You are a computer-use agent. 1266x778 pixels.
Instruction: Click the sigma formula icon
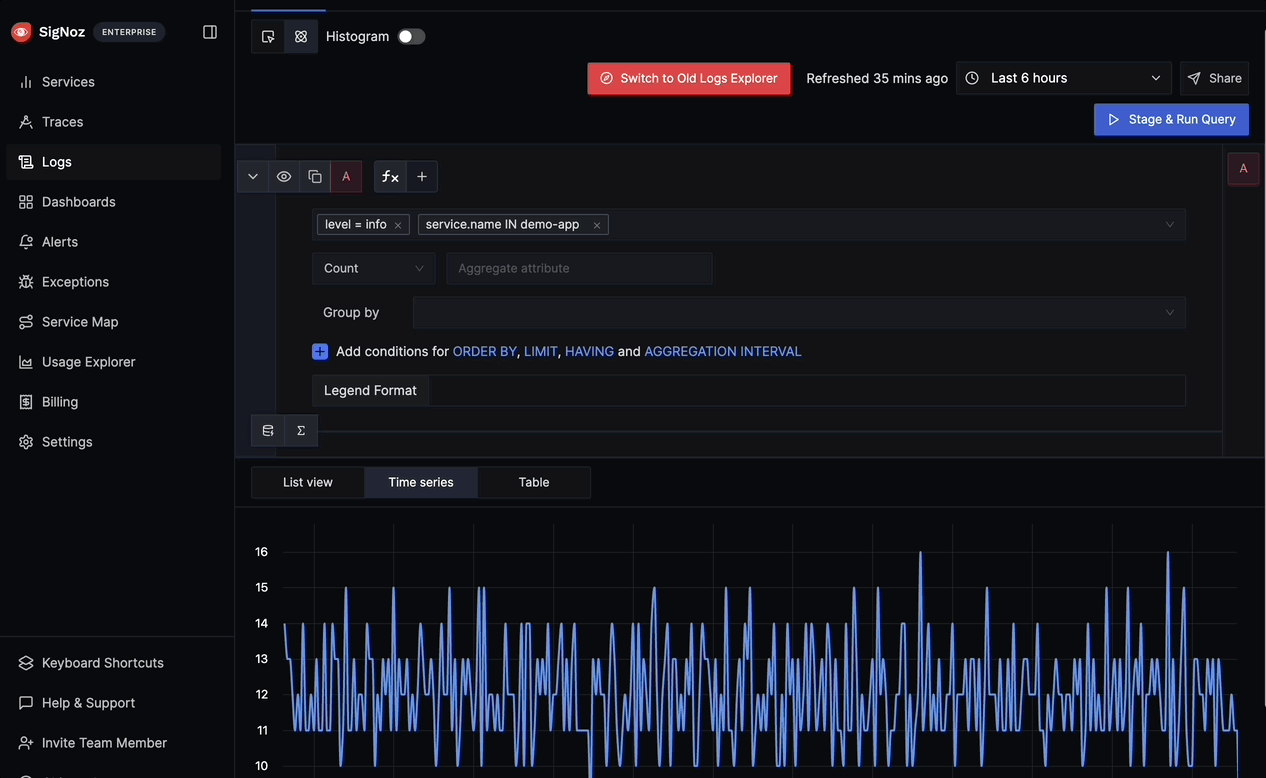[x=301, y=430]
